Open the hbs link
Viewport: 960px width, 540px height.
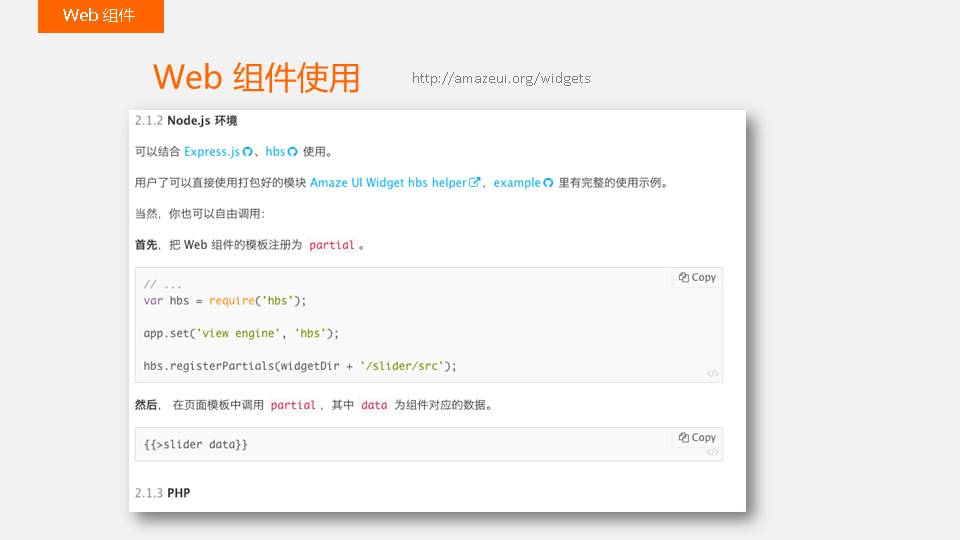275,152
